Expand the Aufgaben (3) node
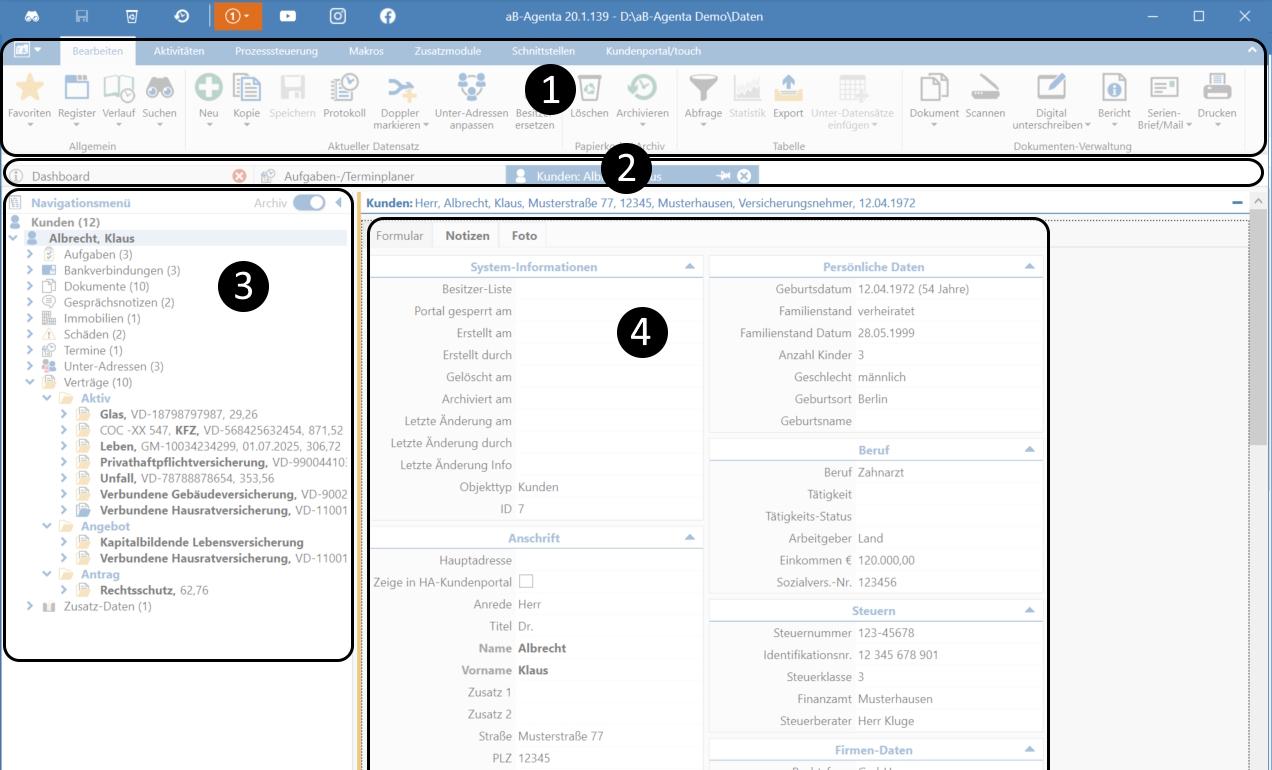Viewport: 1272px width, 770px height. (30, 255)
